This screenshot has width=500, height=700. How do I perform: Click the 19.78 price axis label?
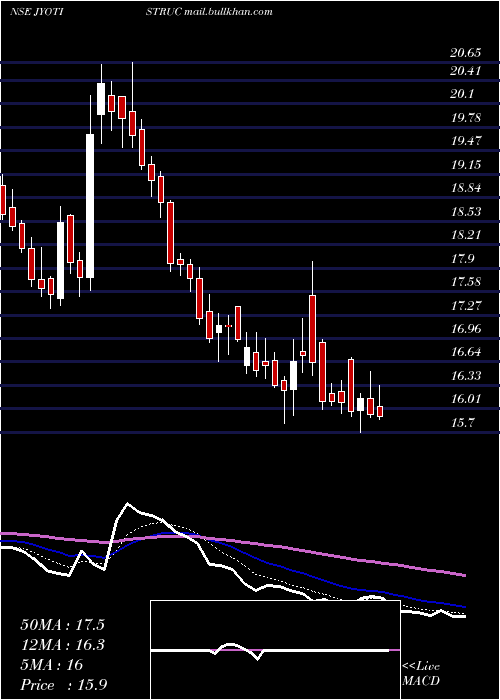[466, 118]
